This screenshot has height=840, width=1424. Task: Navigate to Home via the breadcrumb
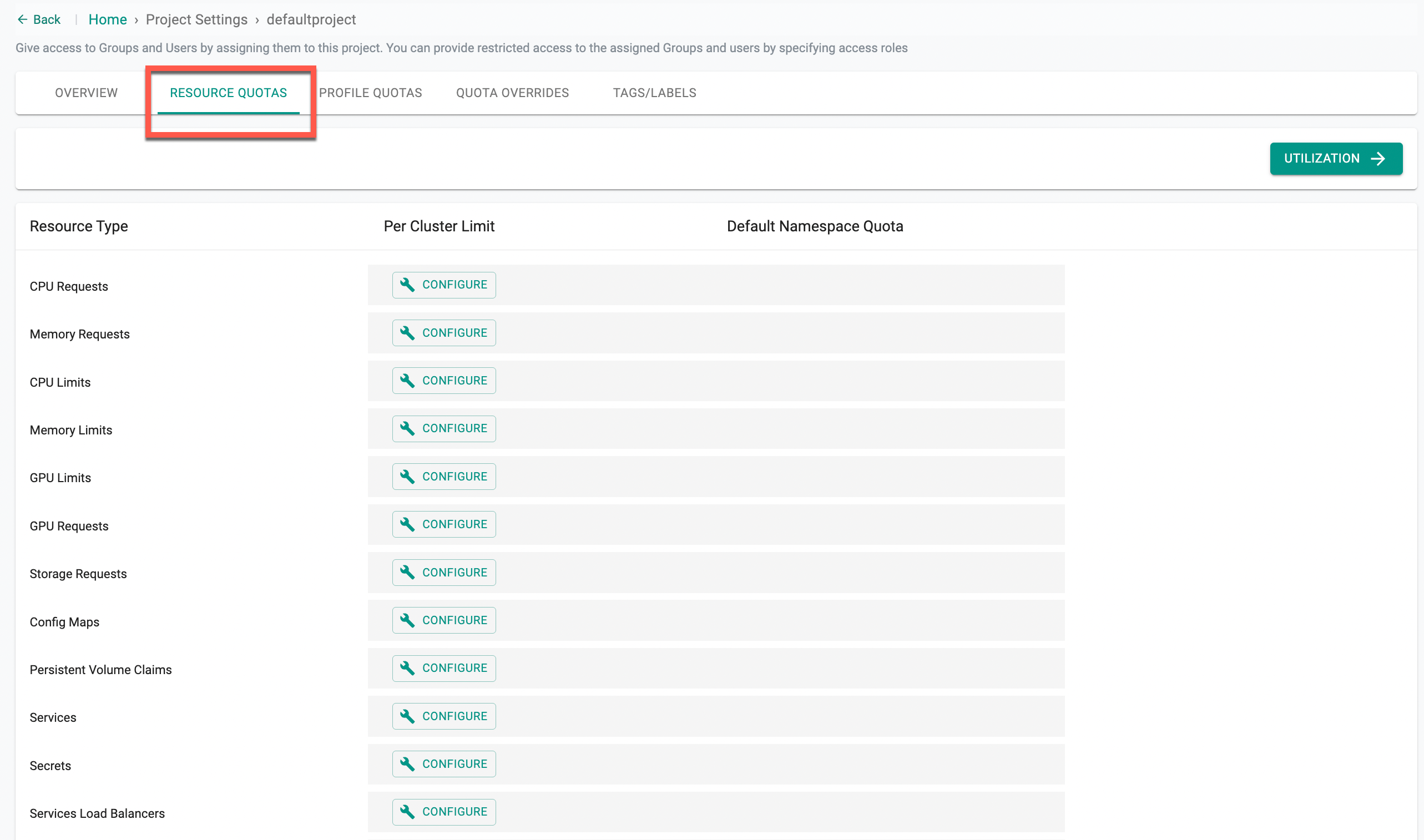(x=108, y=19)
